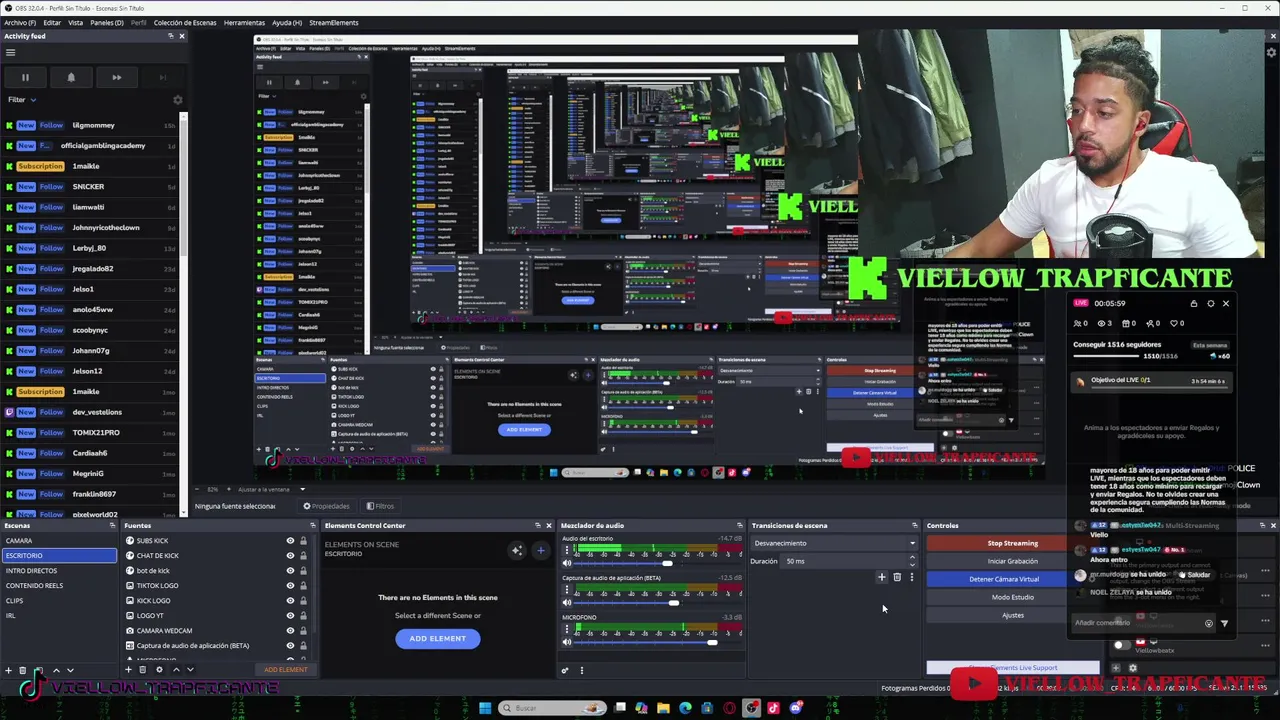This screenshot has width=1280, height=720.
Task: Remove selected source with trash icon
Action: click(x=143, y=670)
